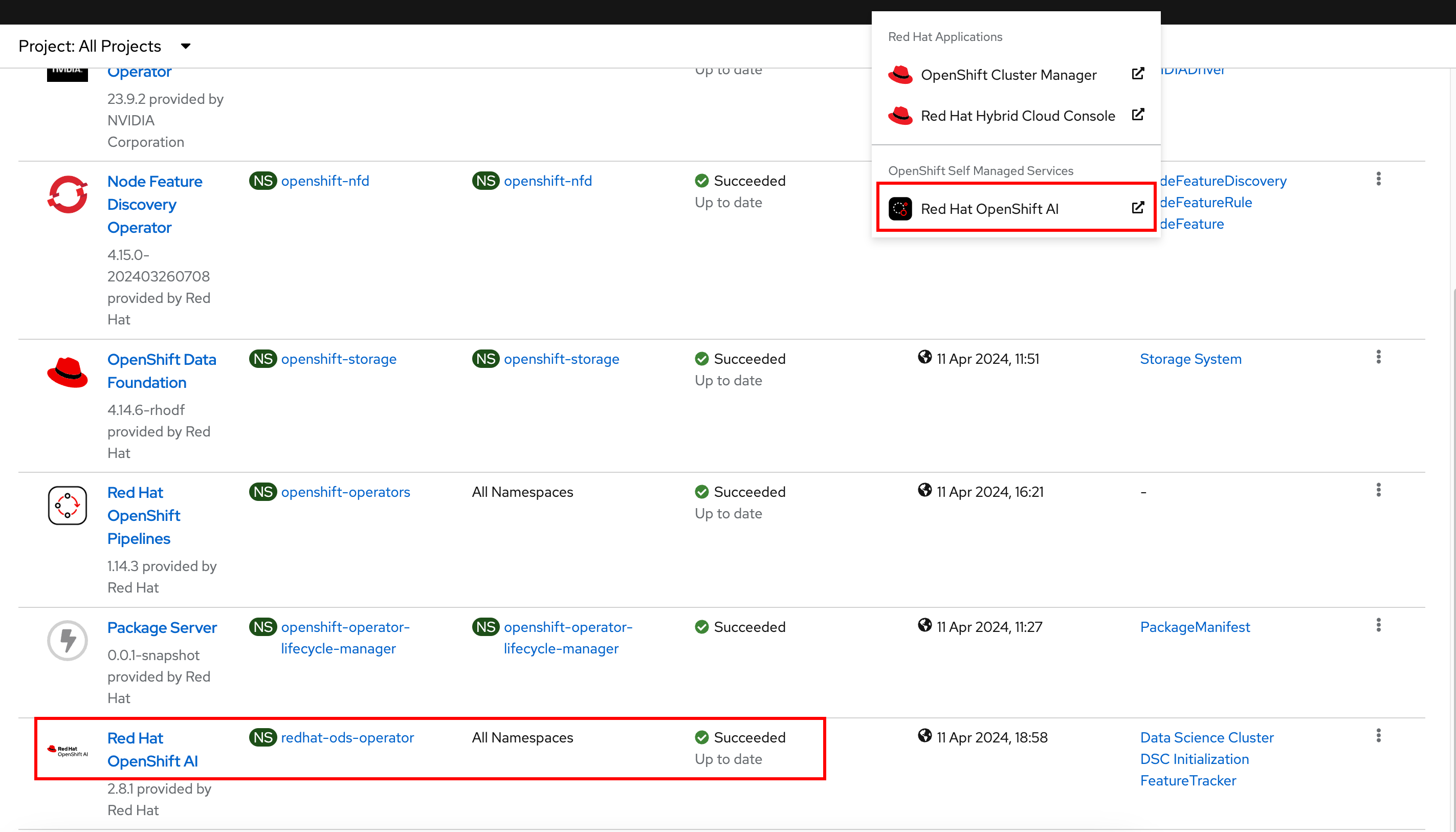Screen dimensions: 1456x832
Task: Open kebab menu for Red Hat OpenShift AI row
Action: (x=1378, y=735)
